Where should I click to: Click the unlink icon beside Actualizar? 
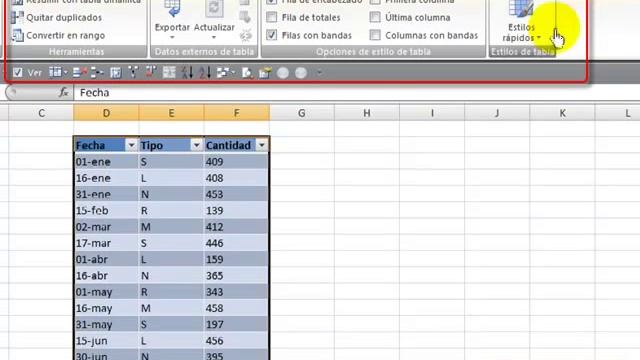(x=245, y=36)
